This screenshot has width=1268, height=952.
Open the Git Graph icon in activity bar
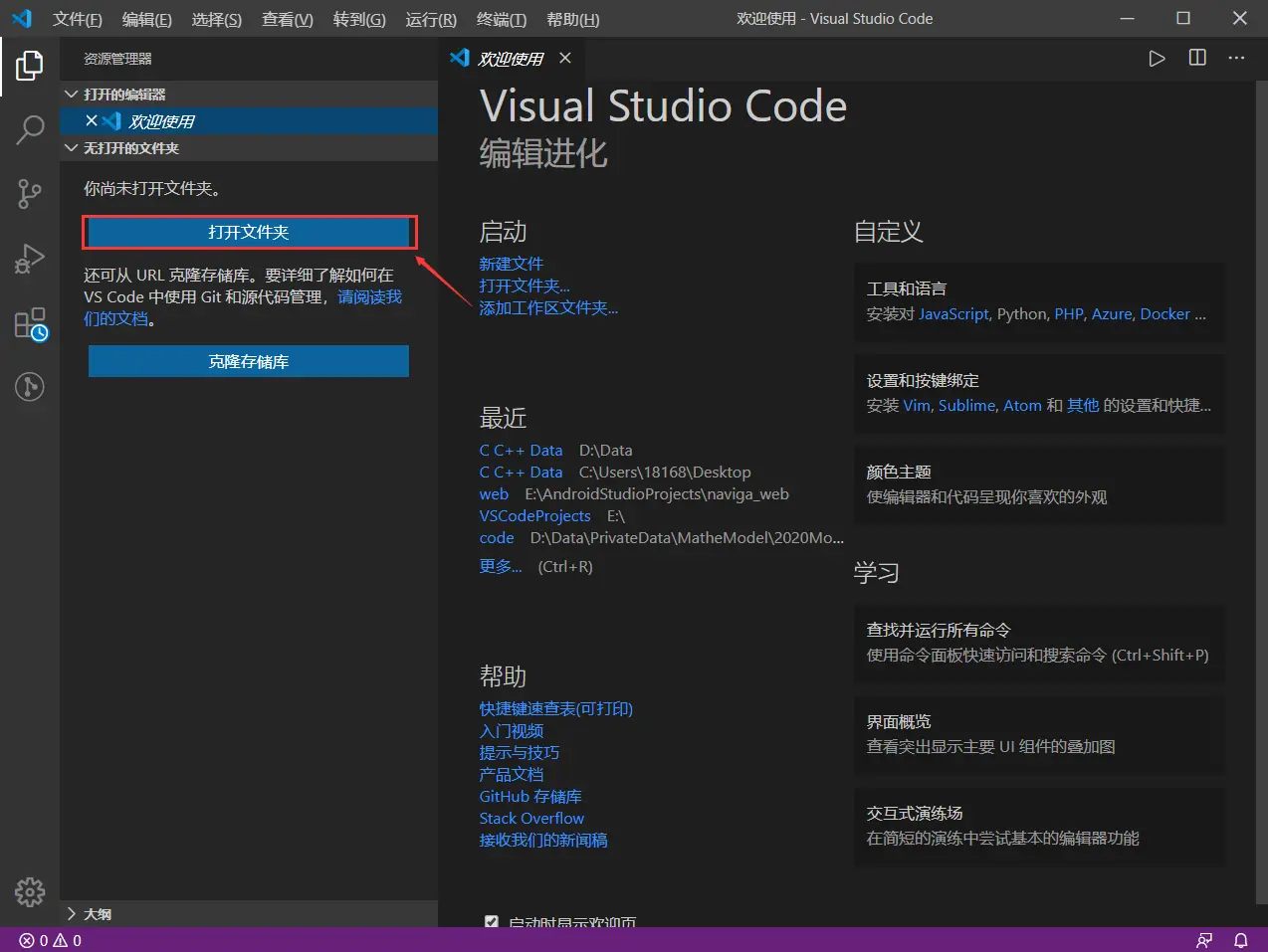(30, 386)
